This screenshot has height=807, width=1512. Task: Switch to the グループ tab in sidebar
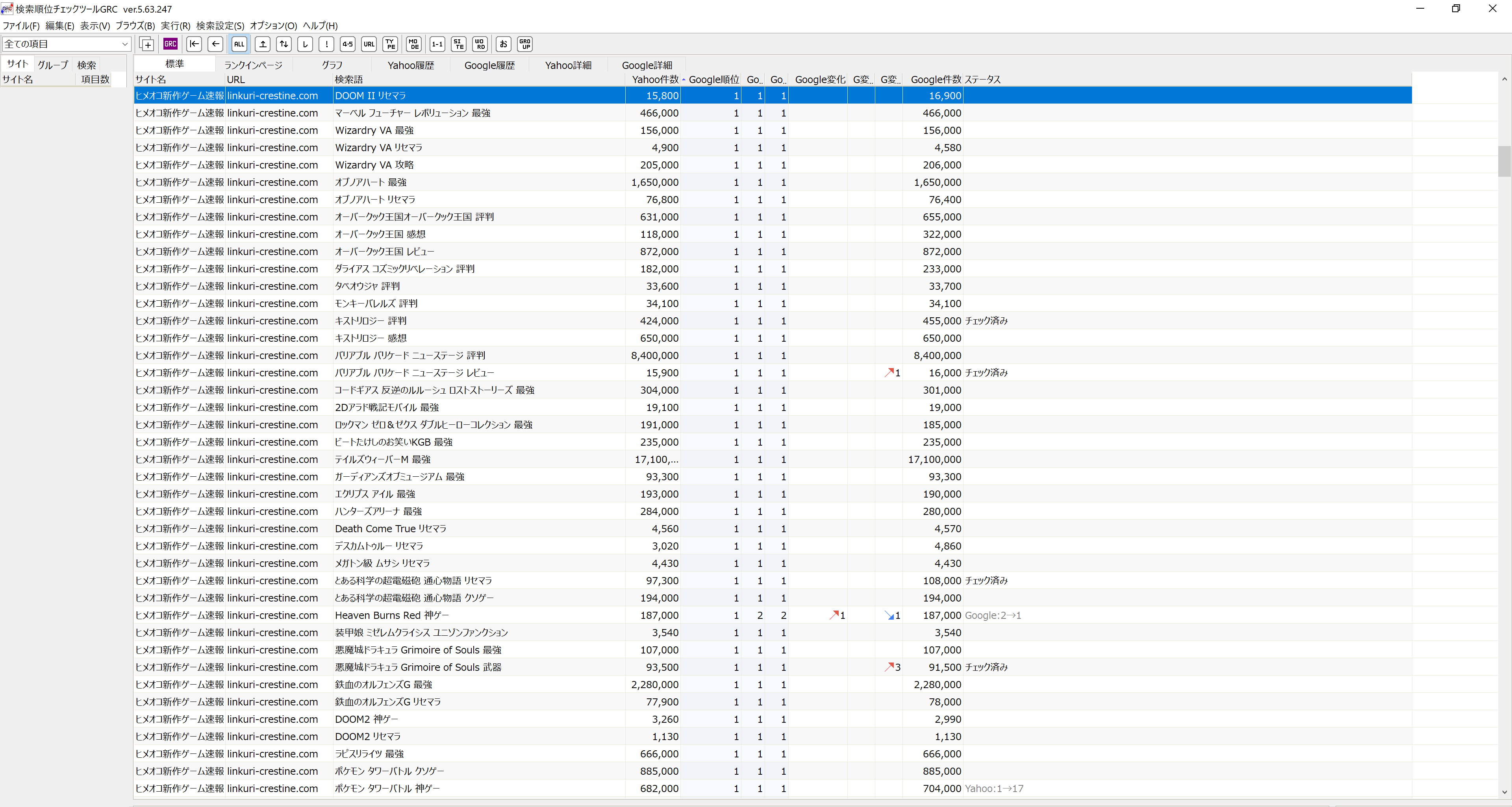pos(53,65)
